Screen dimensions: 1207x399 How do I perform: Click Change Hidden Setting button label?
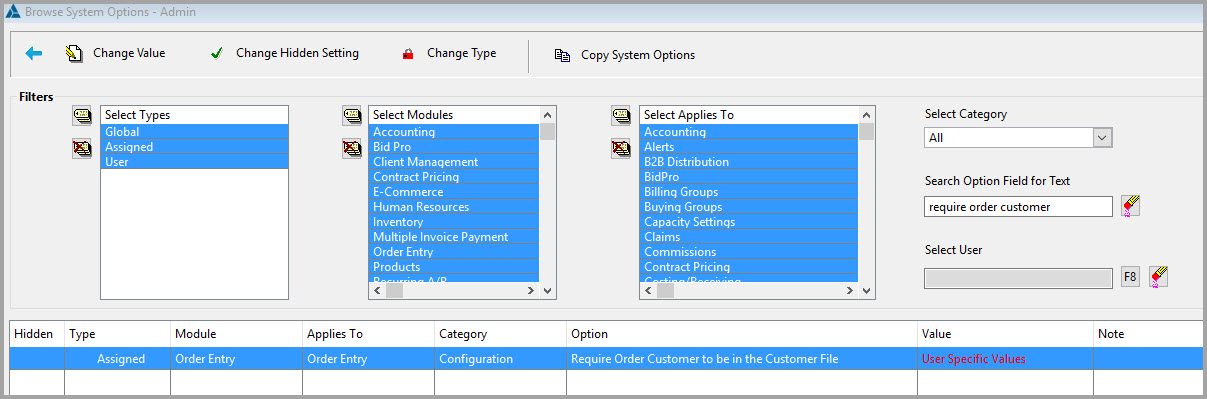pos(297,54)
